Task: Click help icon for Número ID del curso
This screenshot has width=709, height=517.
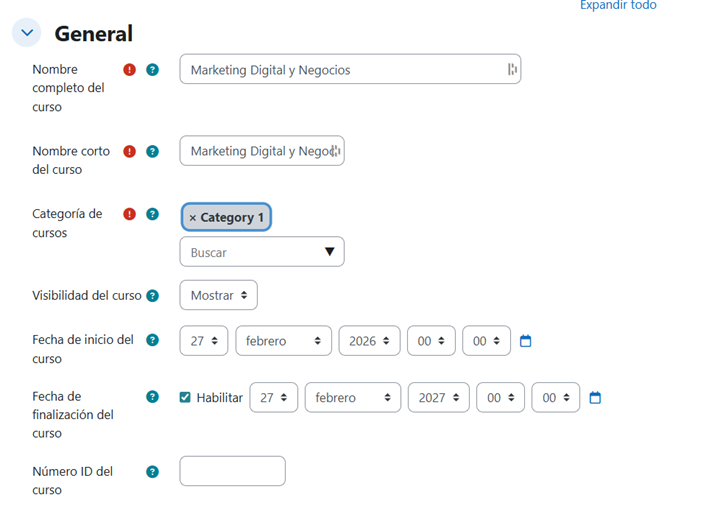Action: click(153, 472)
